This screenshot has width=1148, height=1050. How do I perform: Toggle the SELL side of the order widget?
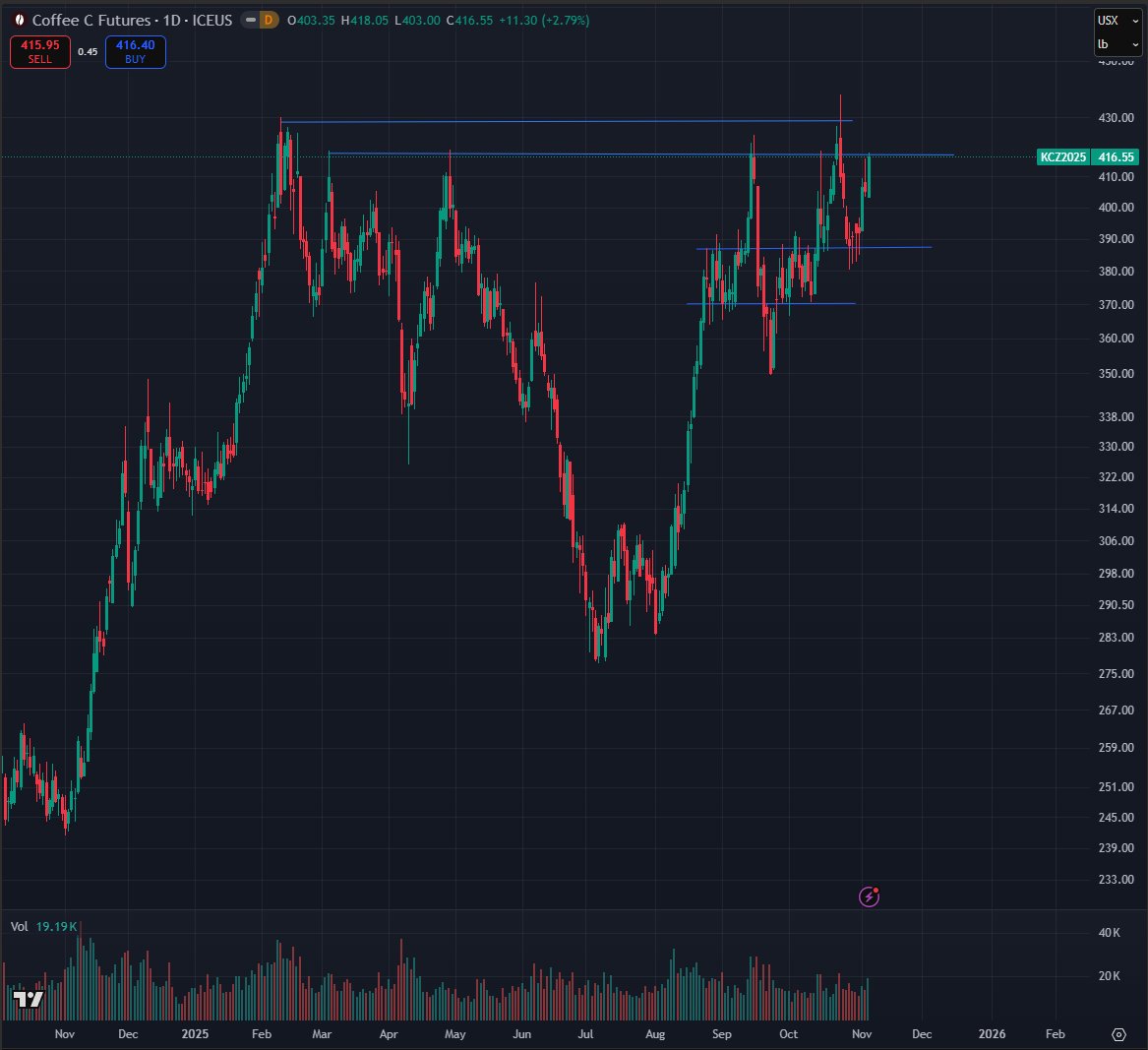coord(39,51)
